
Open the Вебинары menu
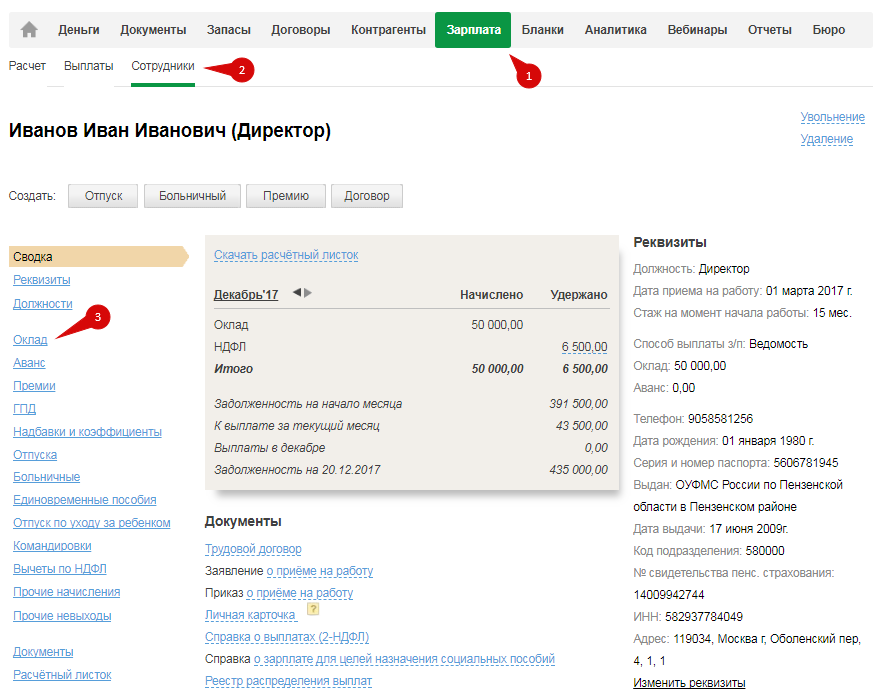[x=697, y=30]
